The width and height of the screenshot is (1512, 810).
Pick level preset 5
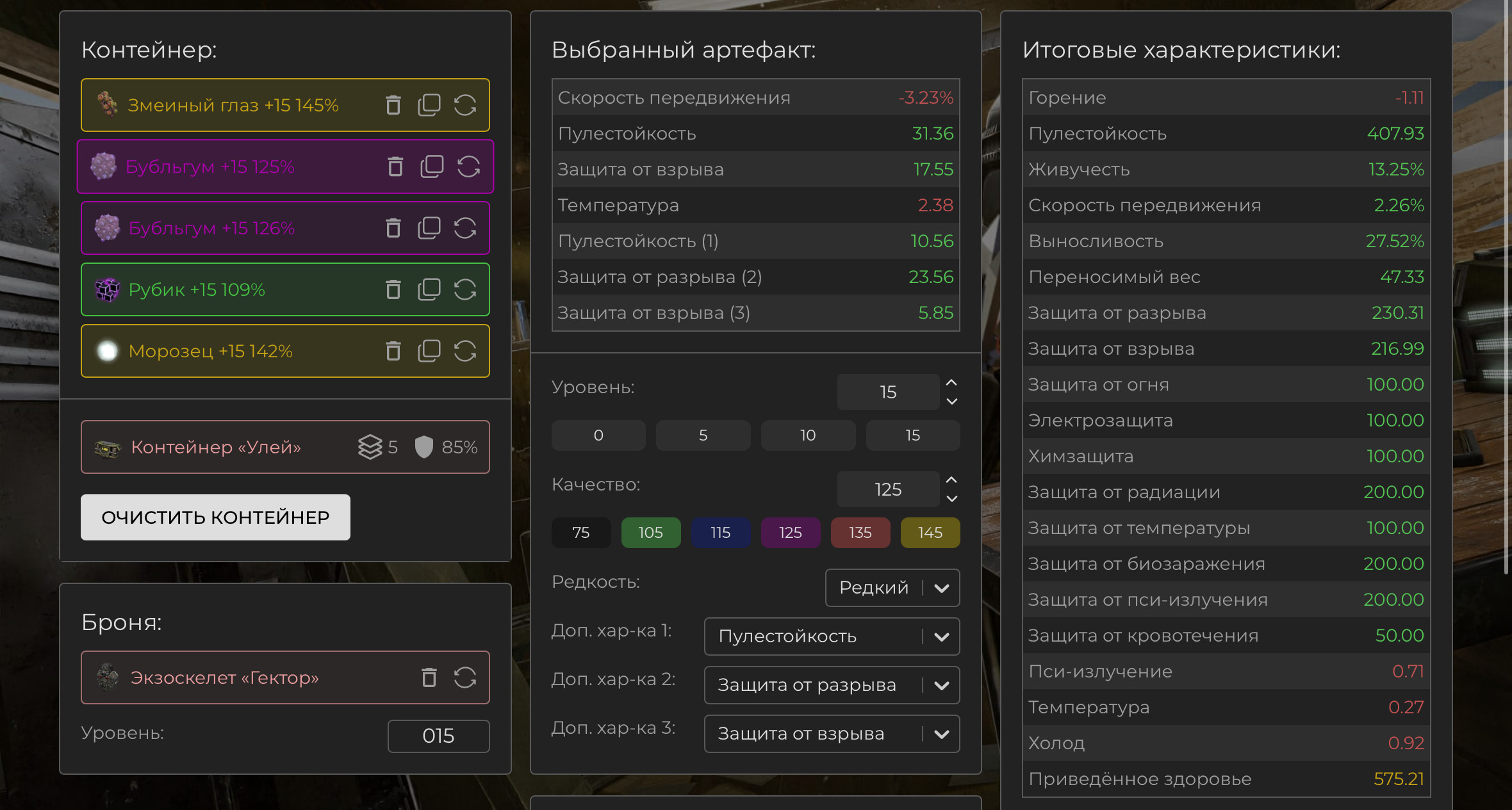pos(703,435)
